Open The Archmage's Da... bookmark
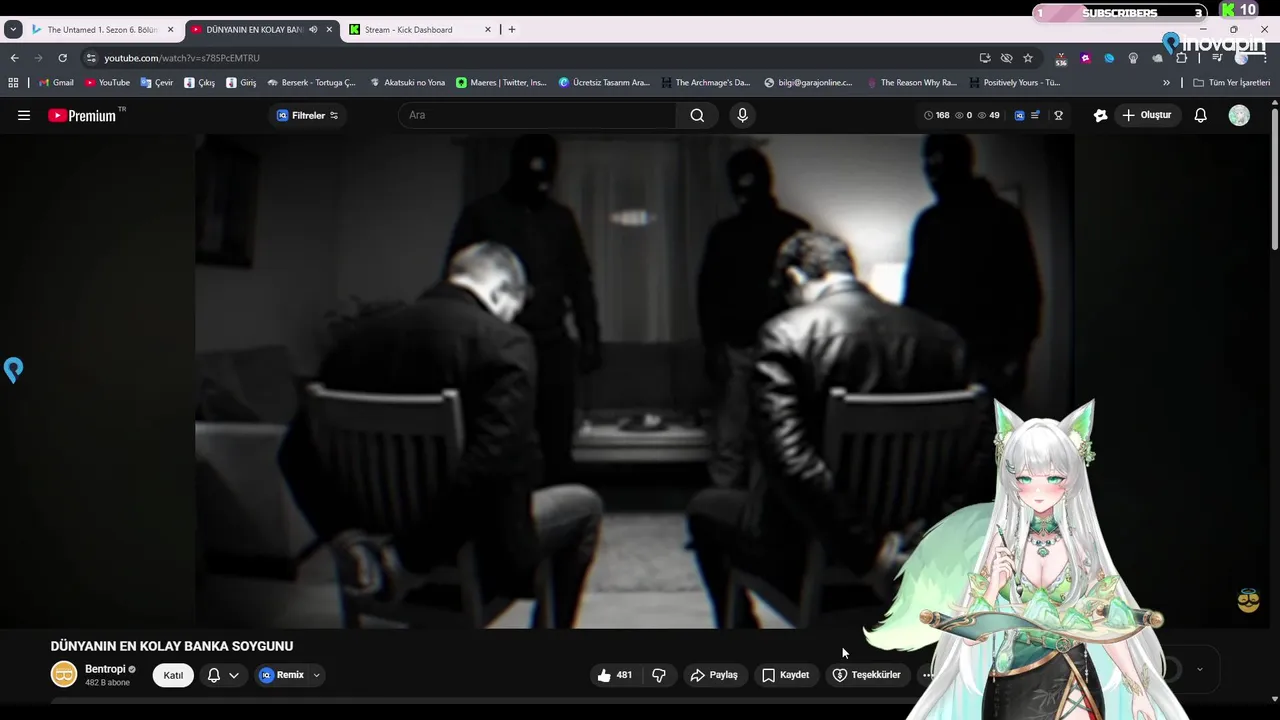Viewport: 1280px width, 720px height. (705, 83)
